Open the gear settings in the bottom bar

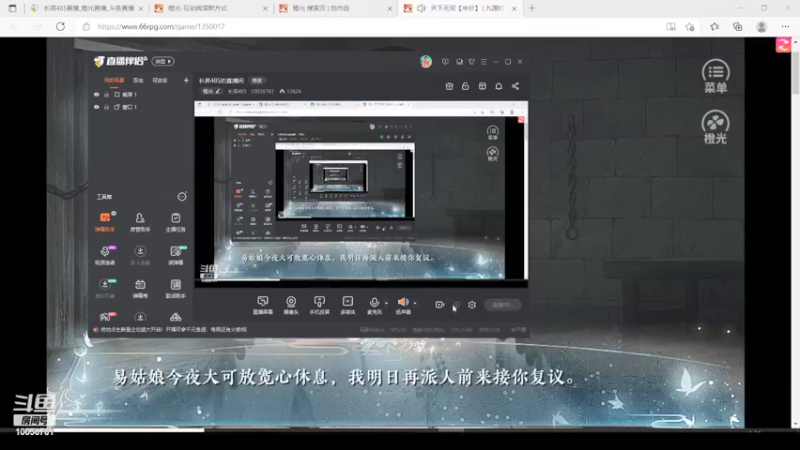[x=472, y=305]
